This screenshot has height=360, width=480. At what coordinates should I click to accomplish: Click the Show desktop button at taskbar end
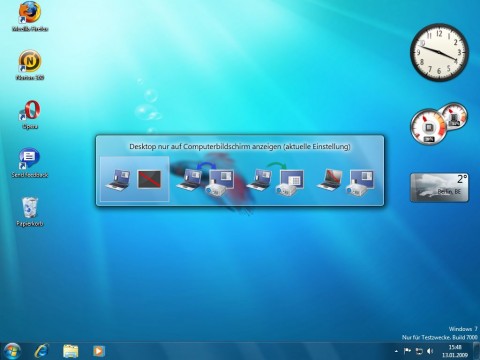click(x=477, y=351)
